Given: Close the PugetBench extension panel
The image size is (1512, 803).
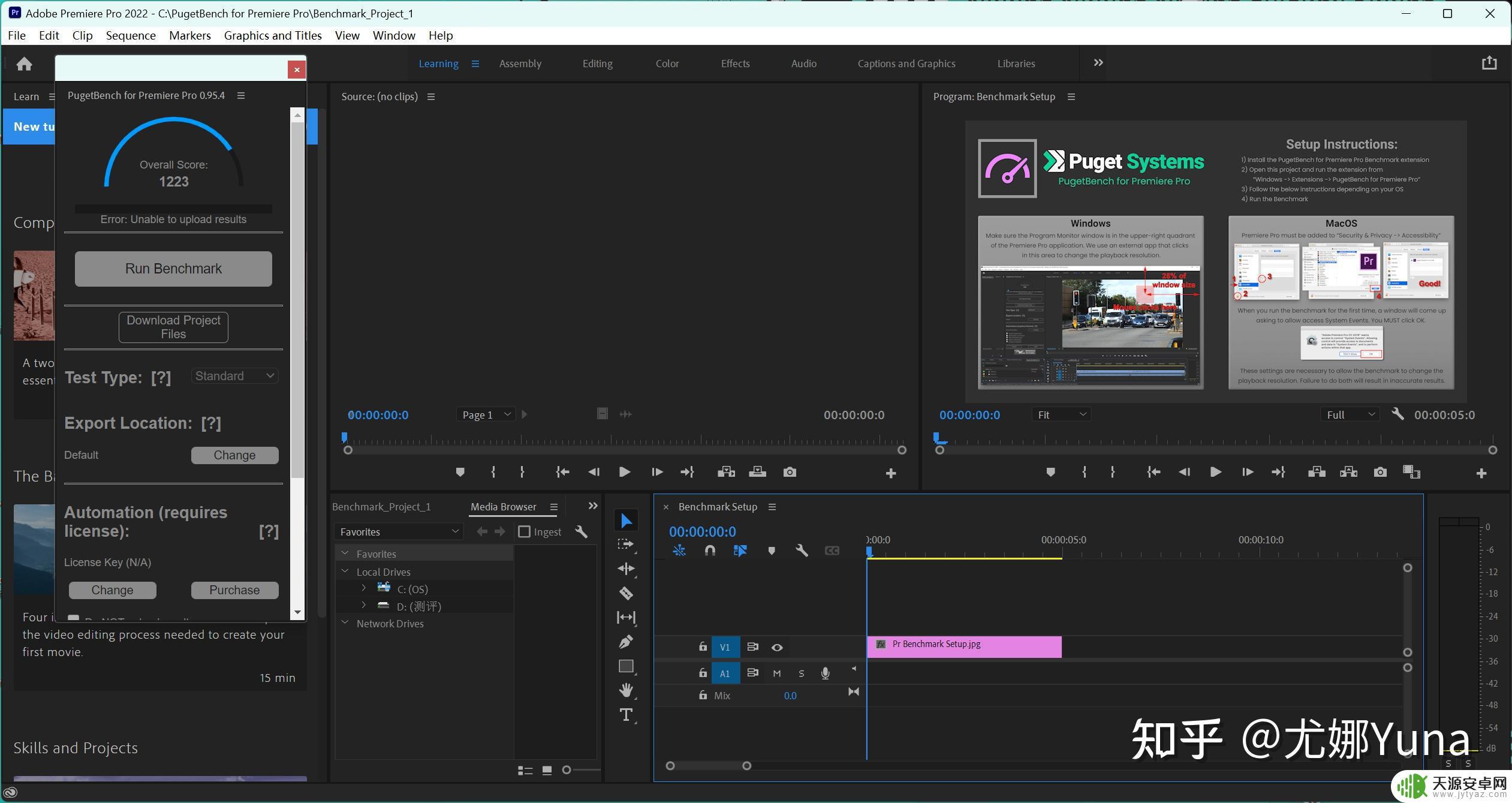Looking at the screenshot, I should coord(297,70).
